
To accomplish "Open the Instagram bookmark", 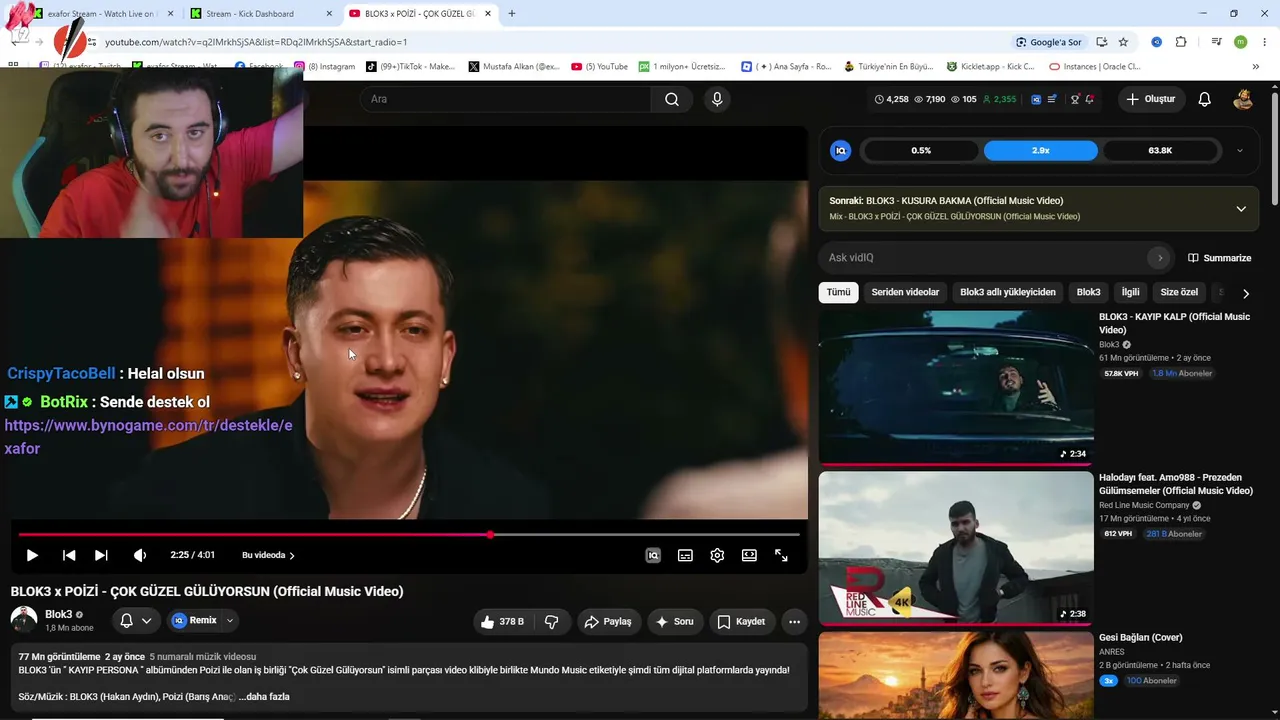I will coord(324,67).
